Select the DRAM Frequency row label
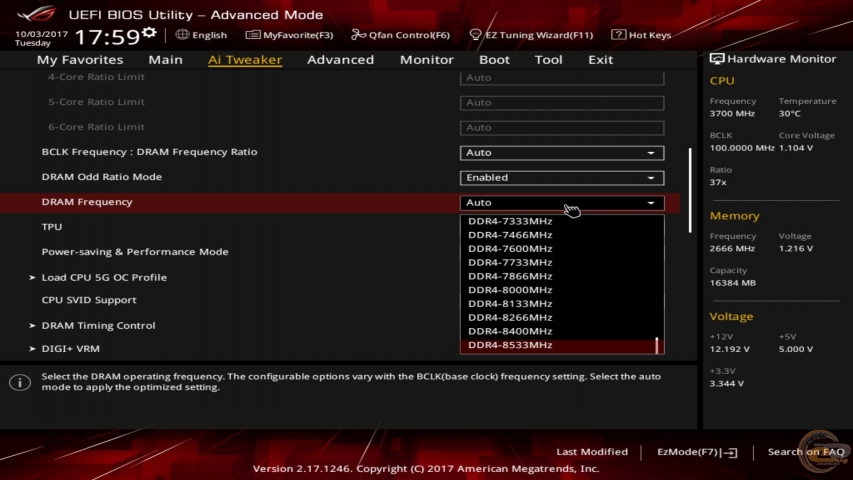The height and width of the screenshot is (480, 853). pos(87,202)
